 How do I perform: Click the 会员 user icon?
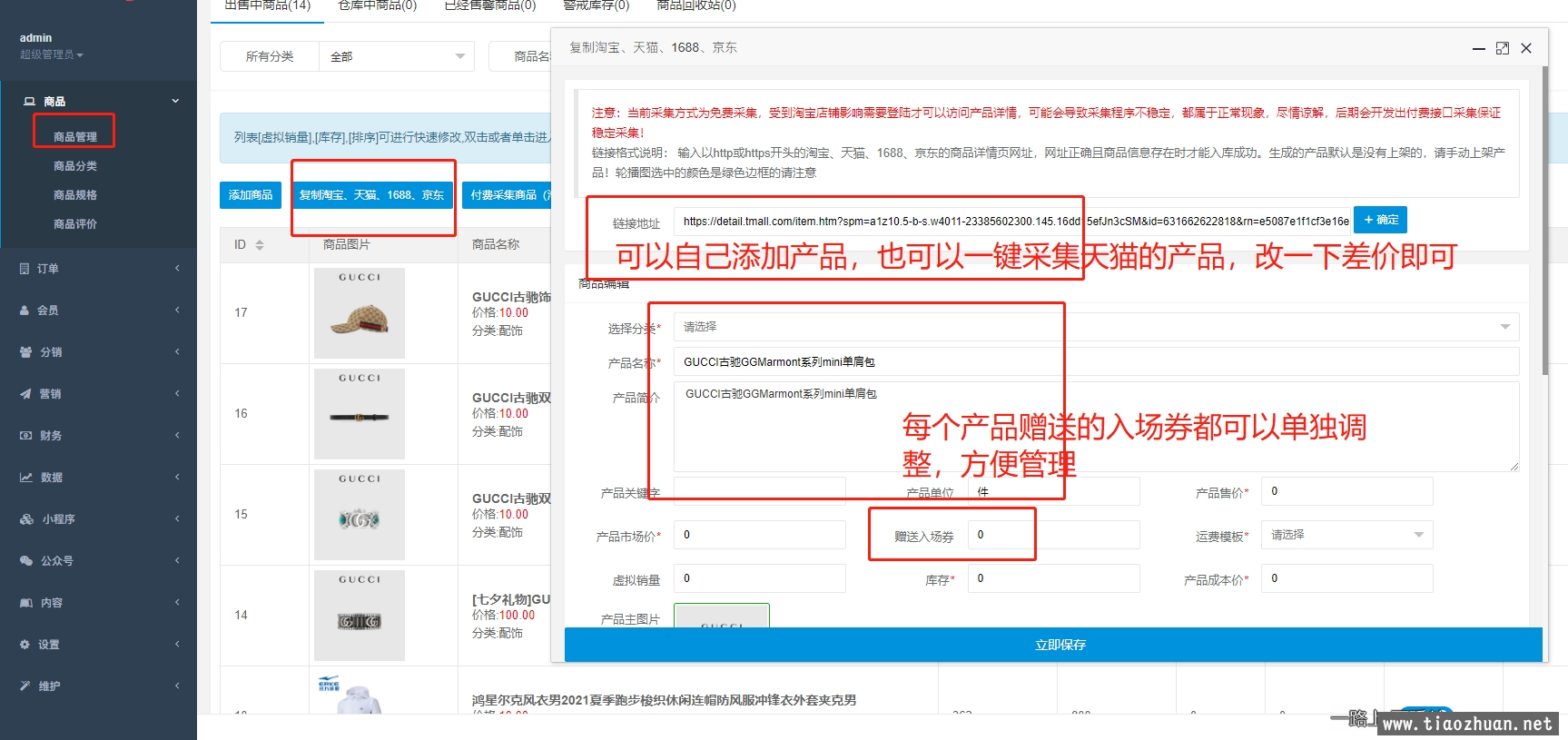[25, 311]
